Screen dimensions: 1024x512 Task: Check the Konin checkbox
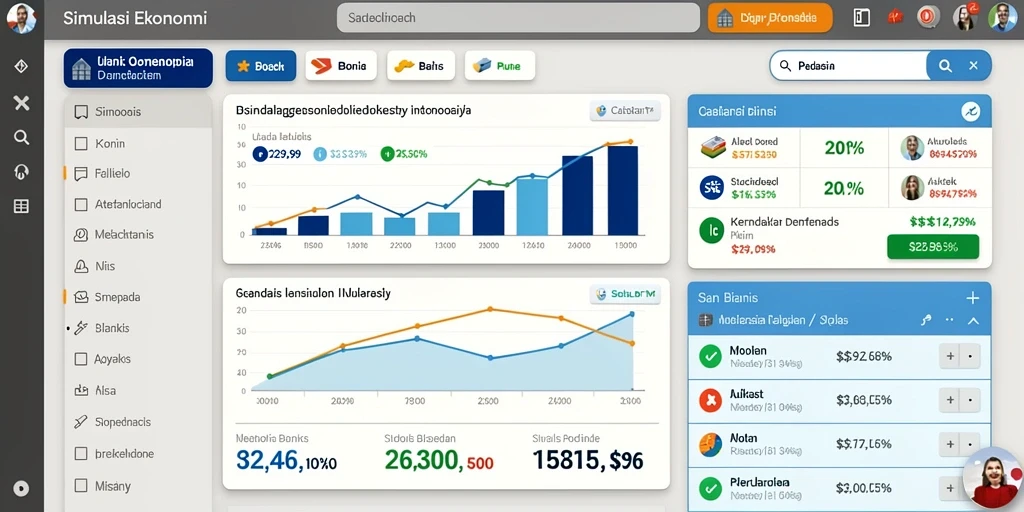81,143
